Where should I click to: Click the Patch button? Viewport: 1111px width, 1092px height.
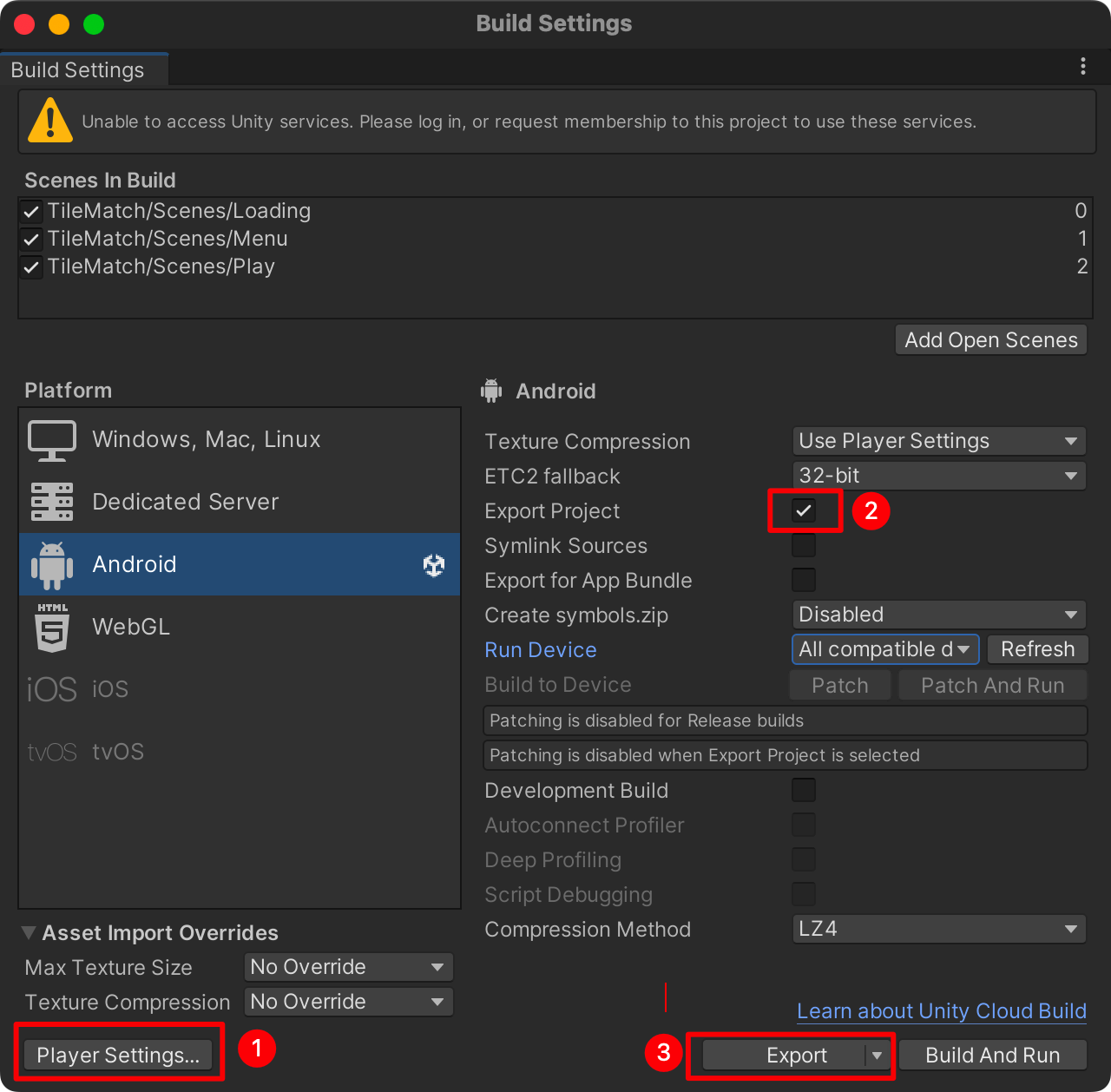click(x=840, y=686)
